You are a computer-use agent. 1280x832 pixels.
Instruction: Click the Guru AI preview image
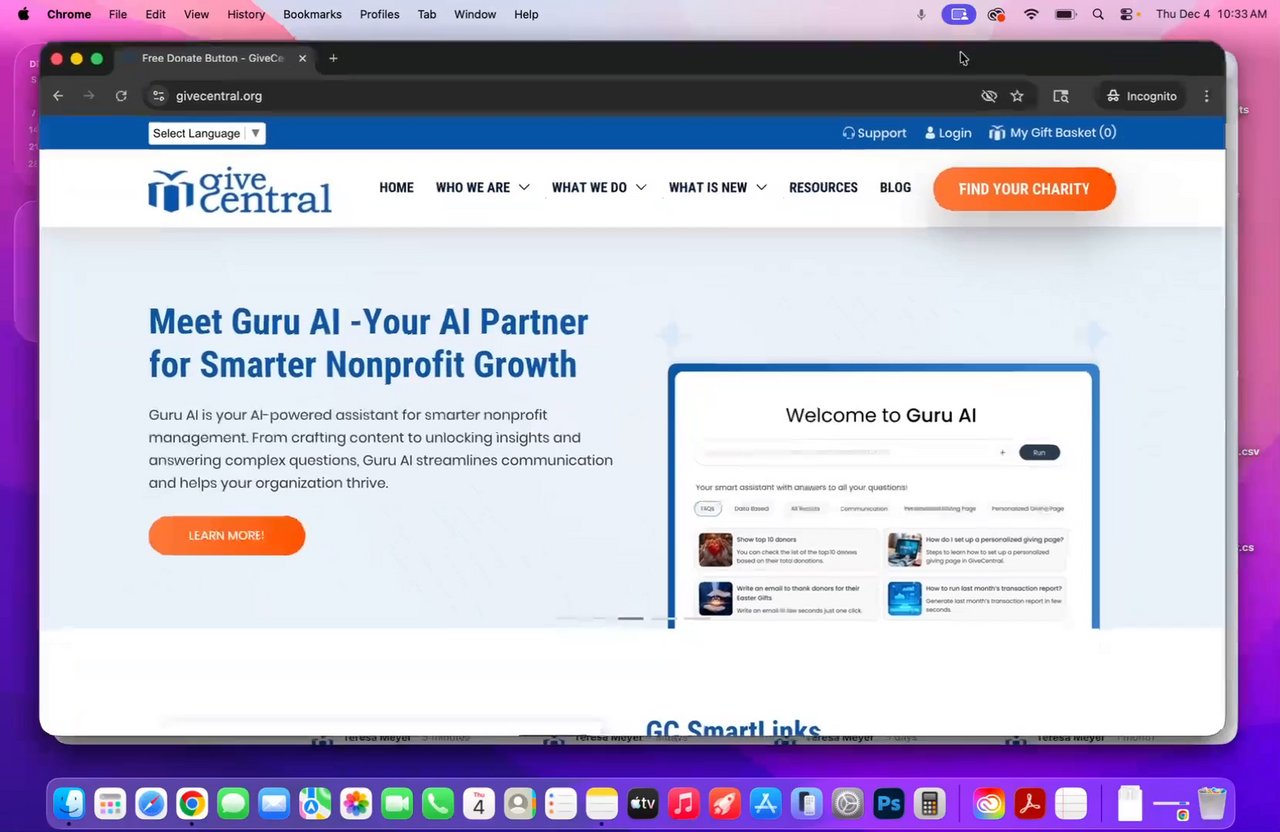tap(883, 496)
